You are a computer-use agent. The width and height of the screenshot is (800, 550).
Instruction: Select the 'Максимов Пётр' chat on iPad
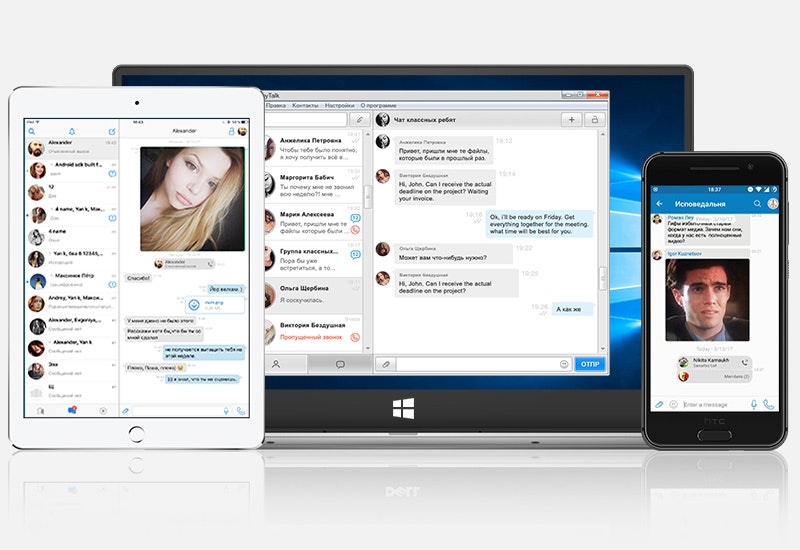(x=72, y=281)
